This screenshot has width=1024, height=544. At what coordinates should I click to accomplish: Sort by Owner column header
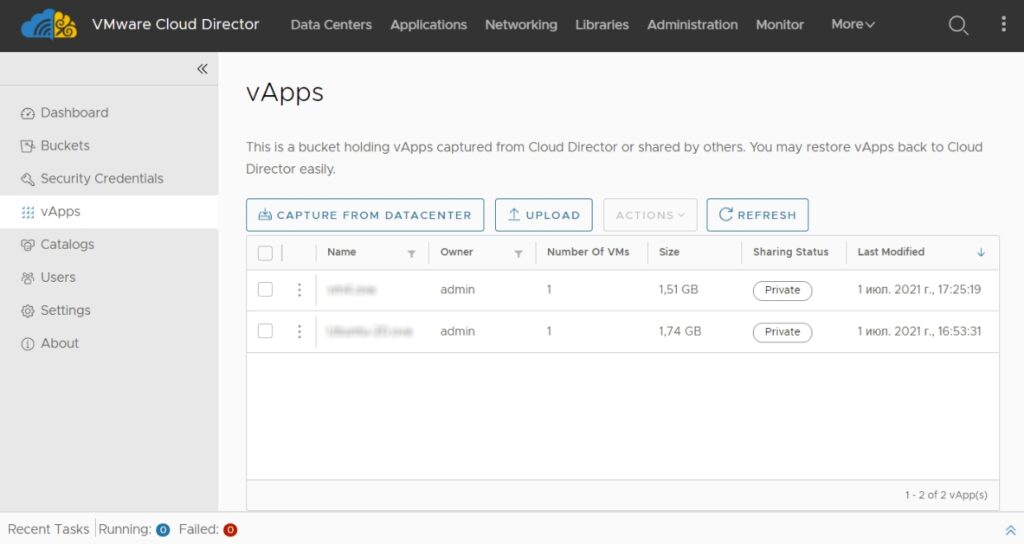coord(456,252)
